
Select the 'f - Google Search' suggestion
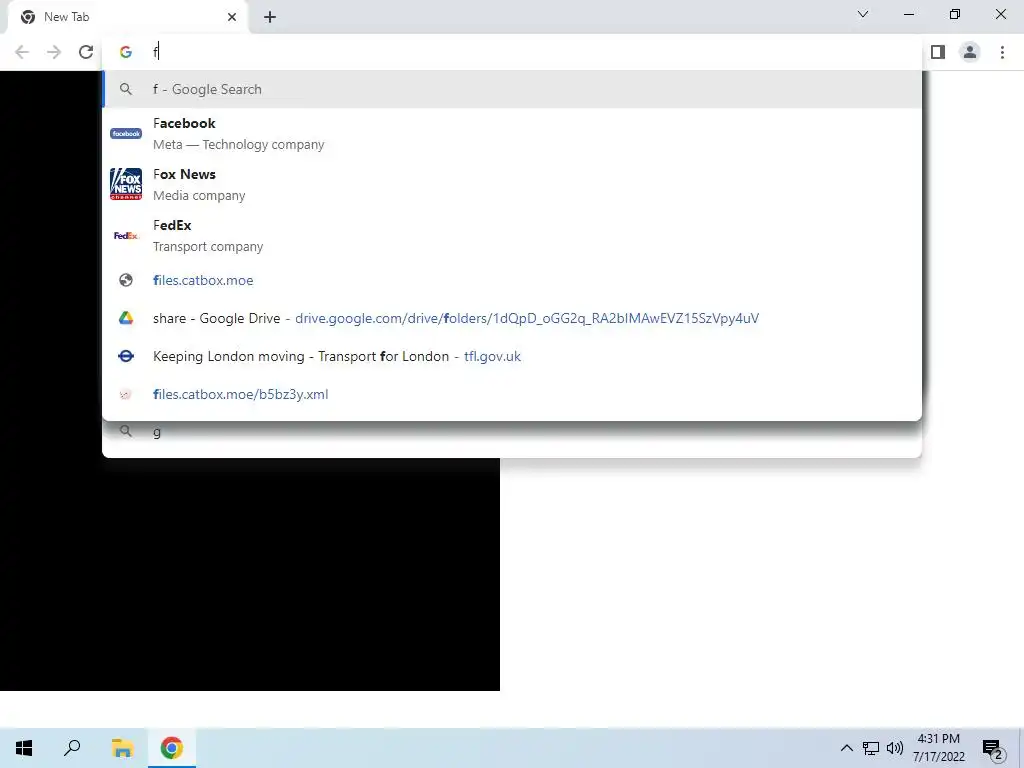point(512,89)
